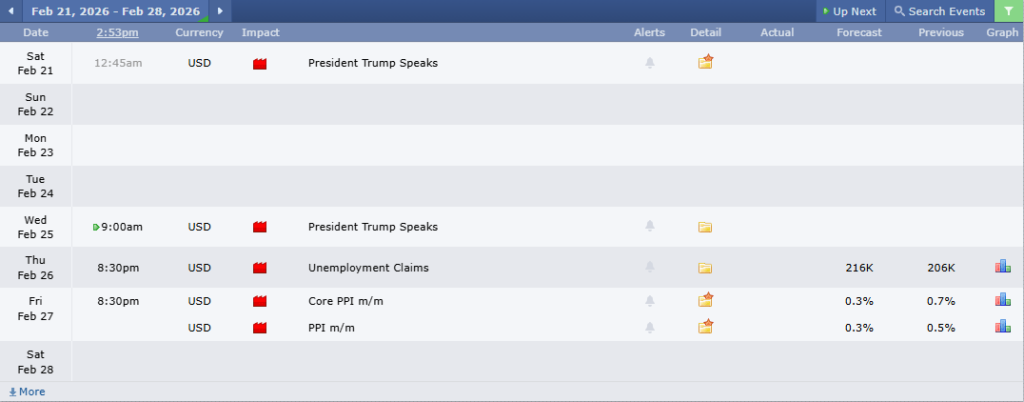The image size is (1024, 402).
Task: Click red impact icon for Unemployment Claims
Action: click(x=260, y=268)
